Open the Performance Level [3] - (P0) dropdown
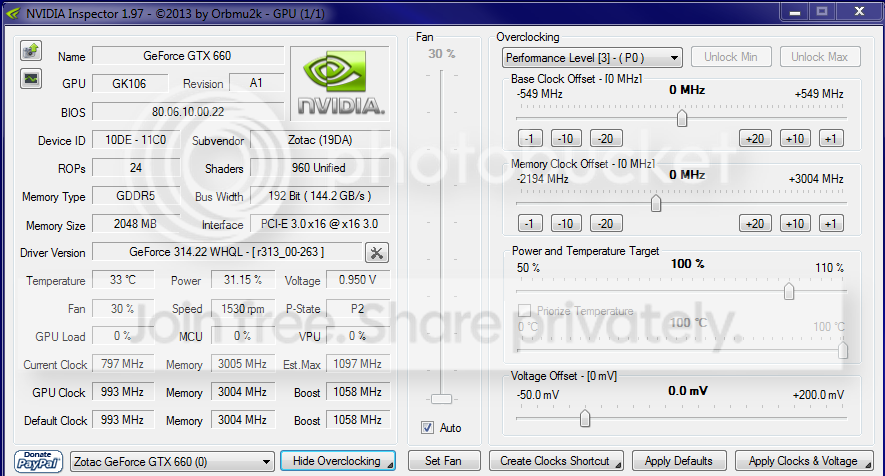Image resolution: width=885 pixels, height=476 pixels. [x=592, y=58]
